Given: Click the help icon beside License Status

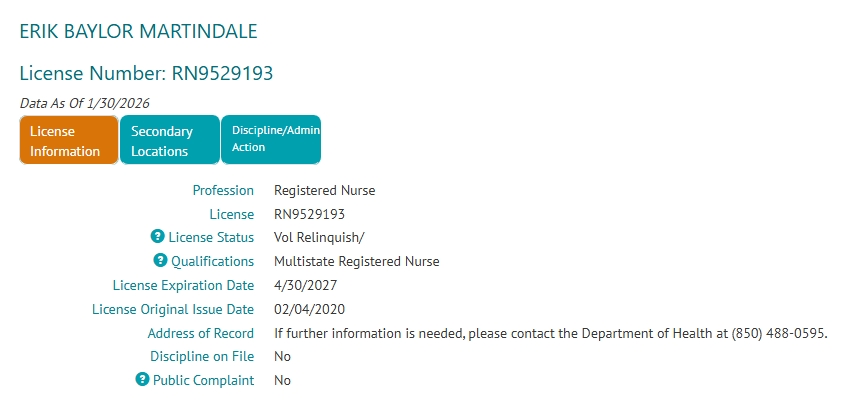Looking at the screenshot, I should point(157,237).
